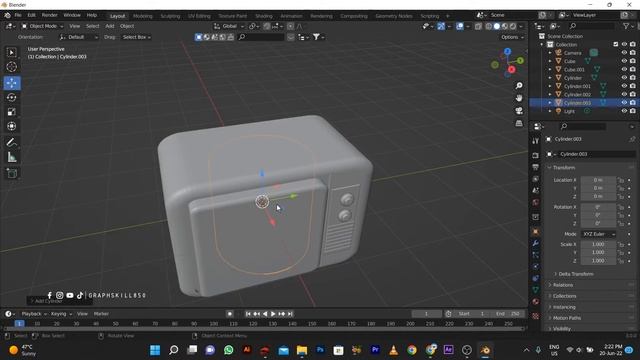Toggle viewport gizmo display button

(x=441, y=26)
